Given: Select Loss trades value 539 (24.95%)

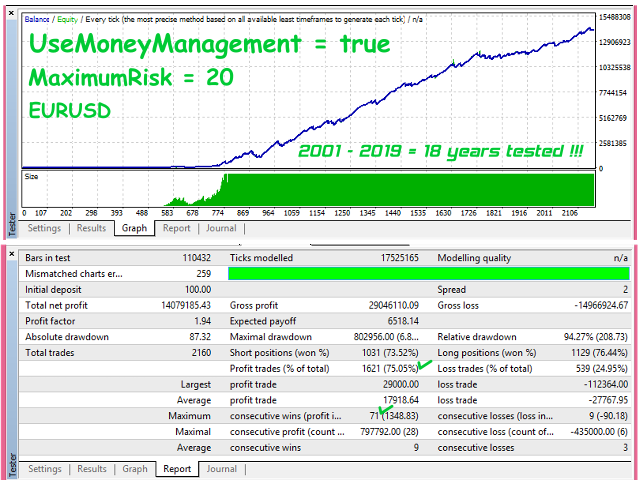Looking at the screenshot, I should click(x=602, y=369).
